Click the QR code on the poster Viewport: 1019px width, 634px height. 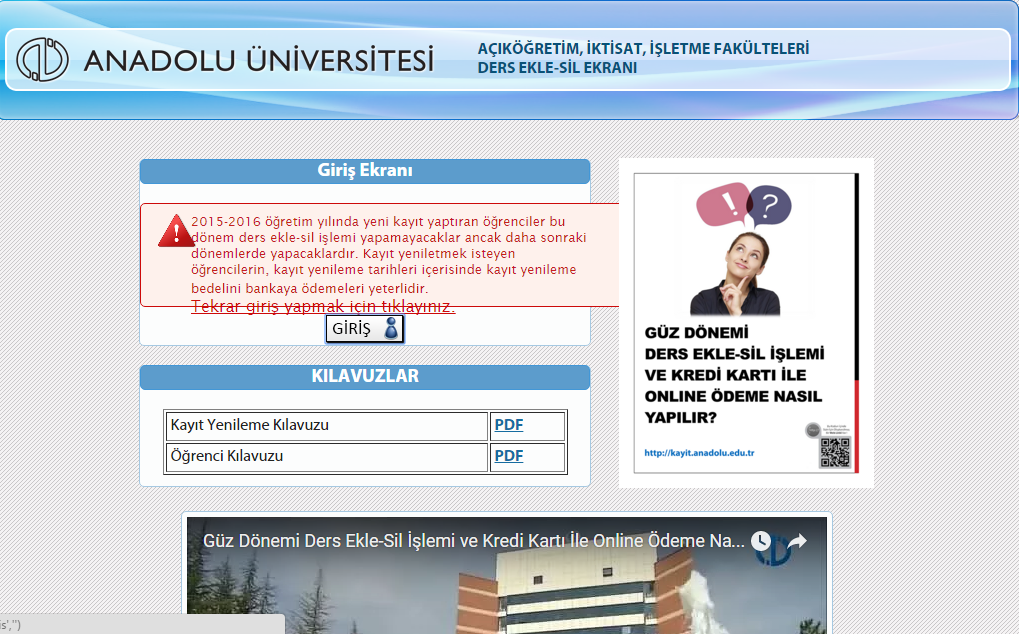pos(835,452)
